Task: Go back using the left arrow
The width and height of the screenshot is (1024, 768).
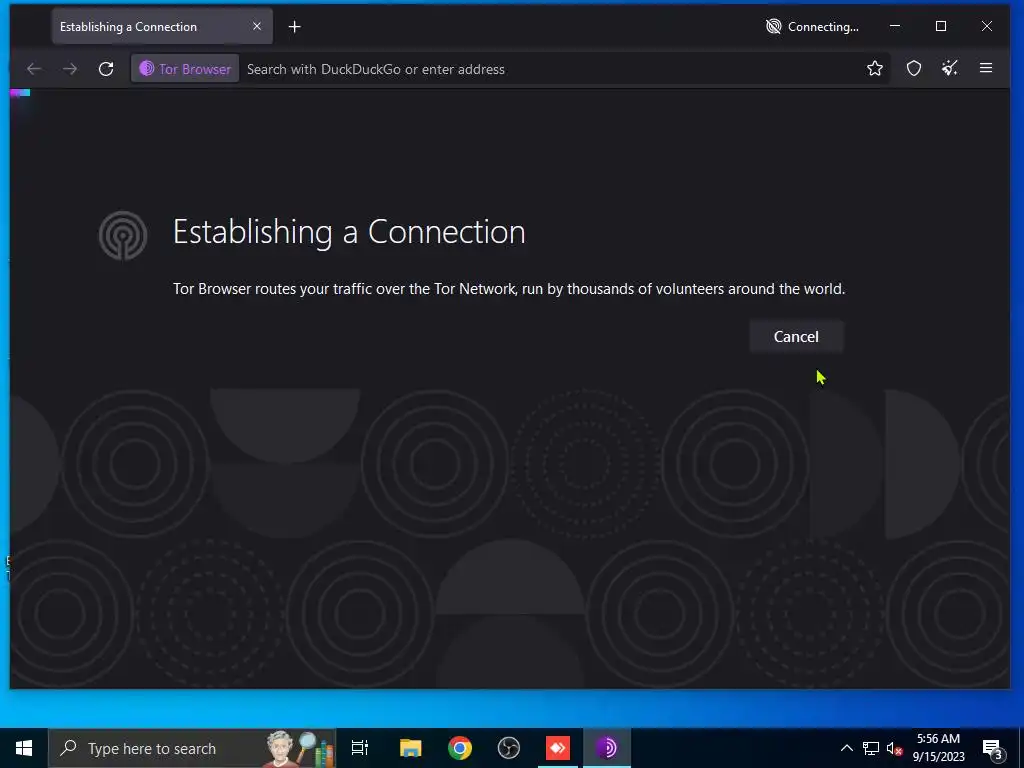Action: [34, 69]
